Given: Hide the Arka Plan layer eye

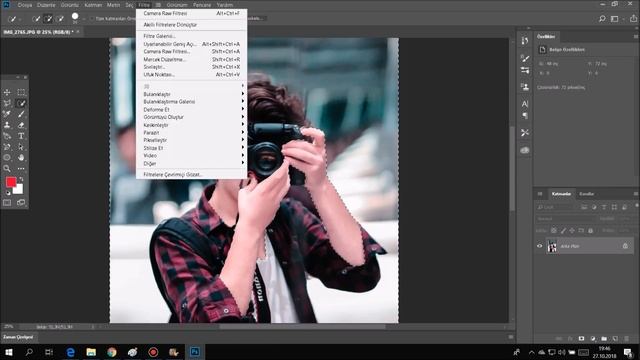Looking at the screenshot, I should click(x=540, y=246).
